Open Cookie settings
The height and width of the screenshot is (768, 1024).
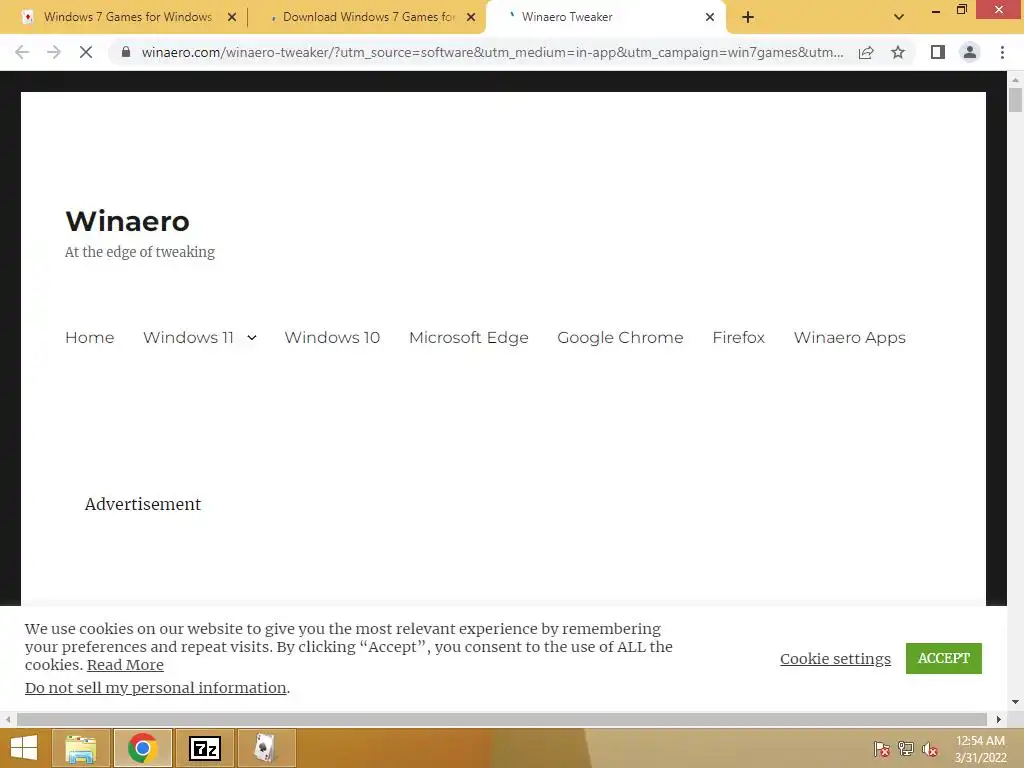tap(835, 659)
